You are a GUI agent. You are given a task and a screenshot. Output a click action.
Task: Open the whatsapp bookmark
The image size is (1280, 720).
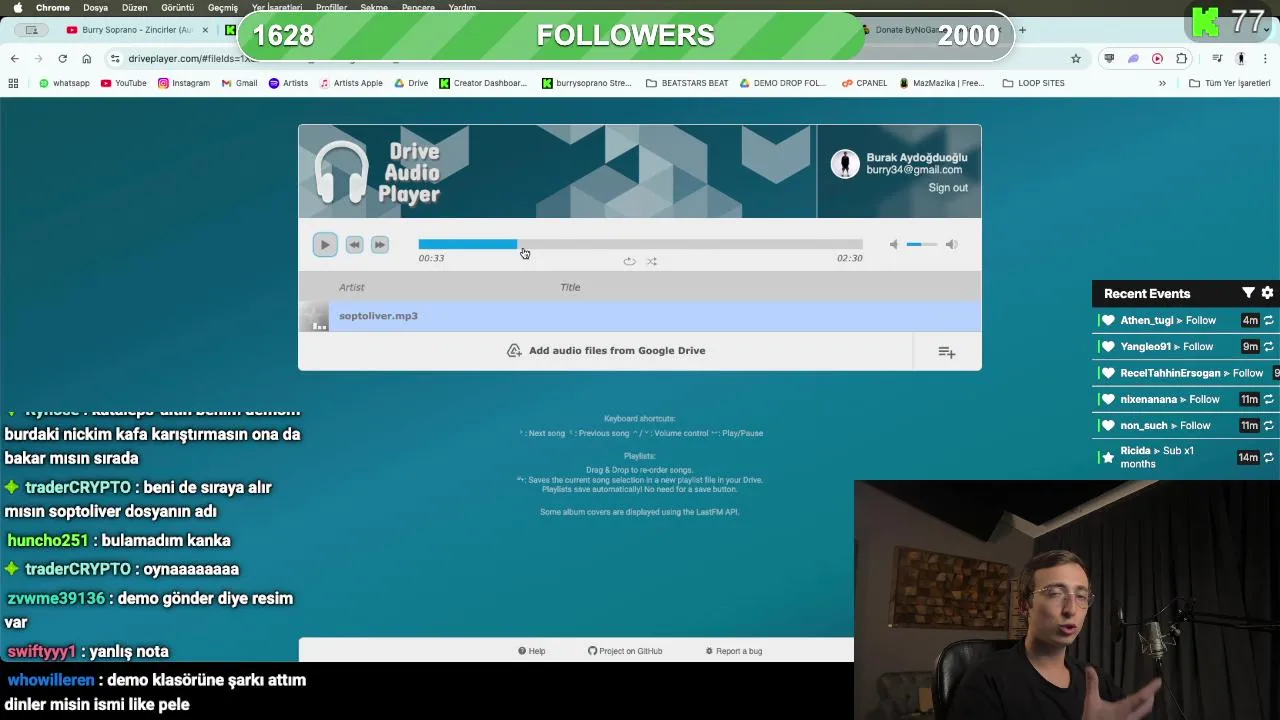64,83
